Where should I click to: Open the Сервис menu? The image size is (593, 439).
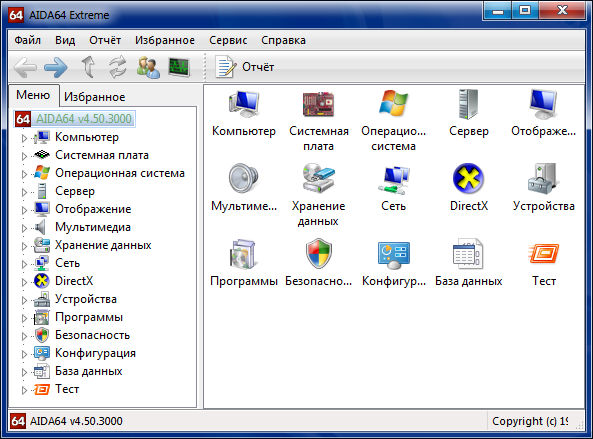point(228,40)
